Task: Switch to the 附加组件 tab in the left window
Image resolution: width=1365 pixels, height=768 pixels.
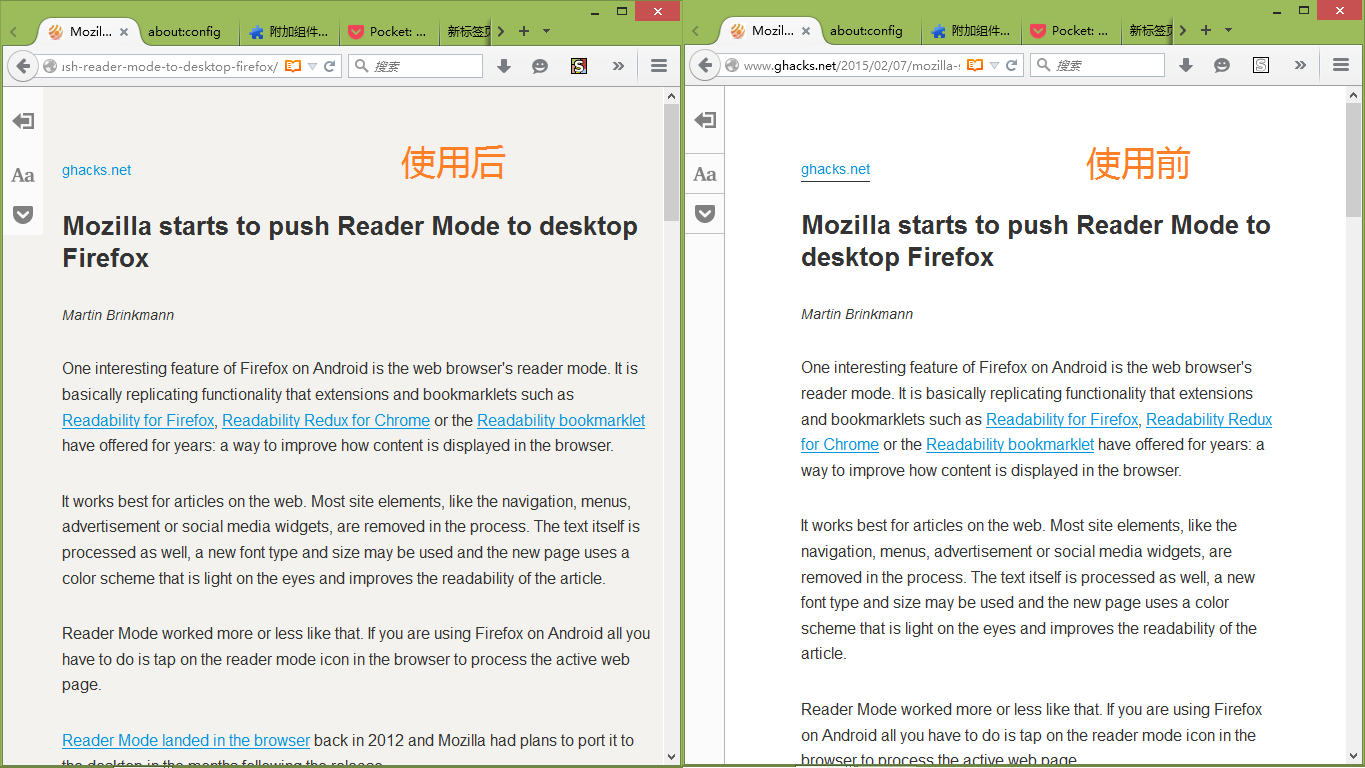Action: coord(289,32)
